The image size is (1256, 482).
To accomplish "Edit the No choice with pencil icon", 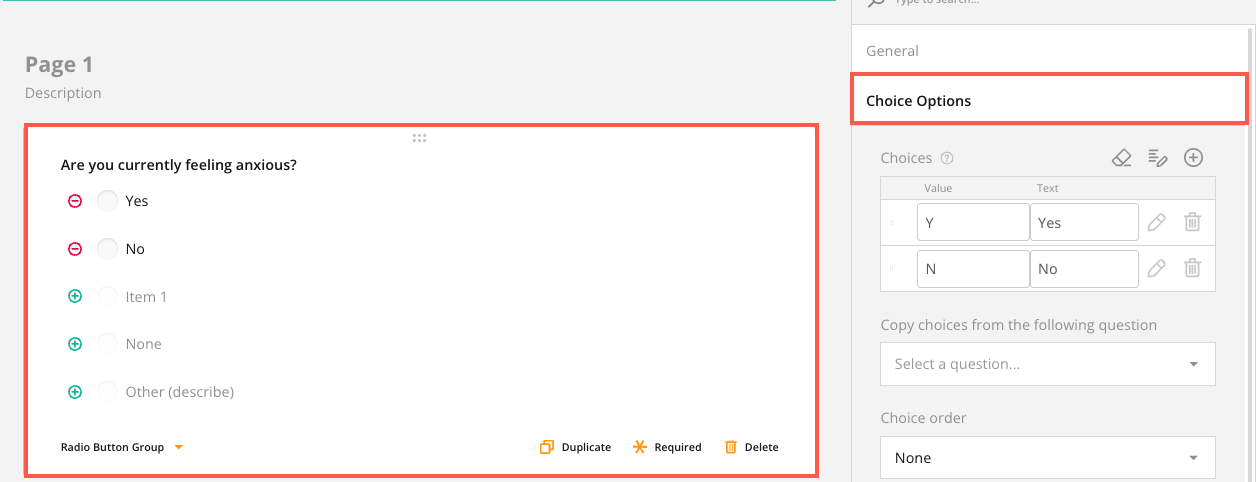I will tap(1157, 268).
